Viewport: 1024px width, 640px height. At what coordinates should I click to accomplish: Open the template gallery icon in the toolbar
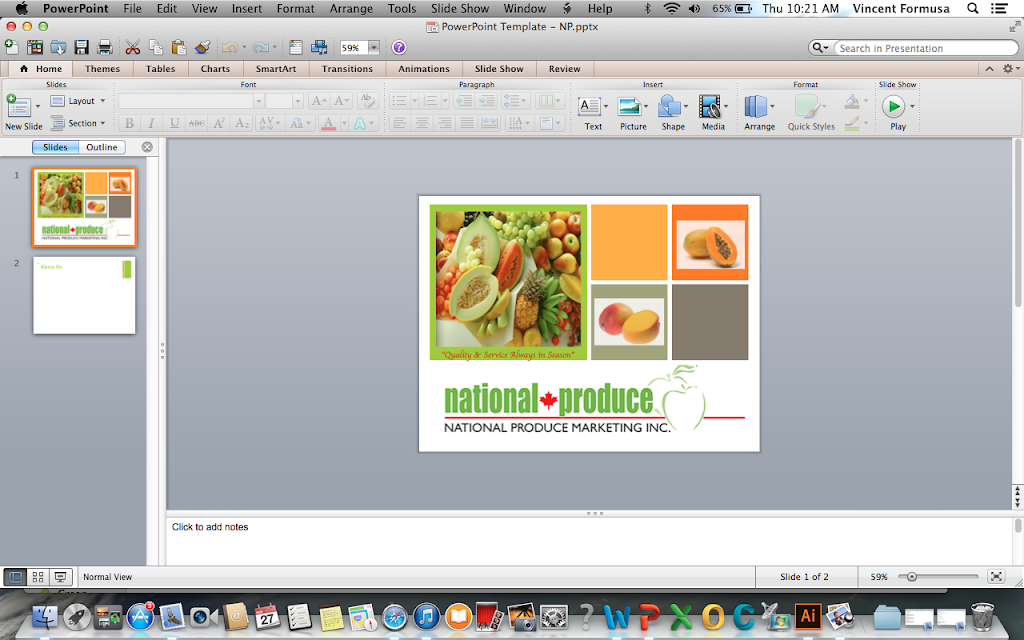pyautogui.click(x=35, y=47)
